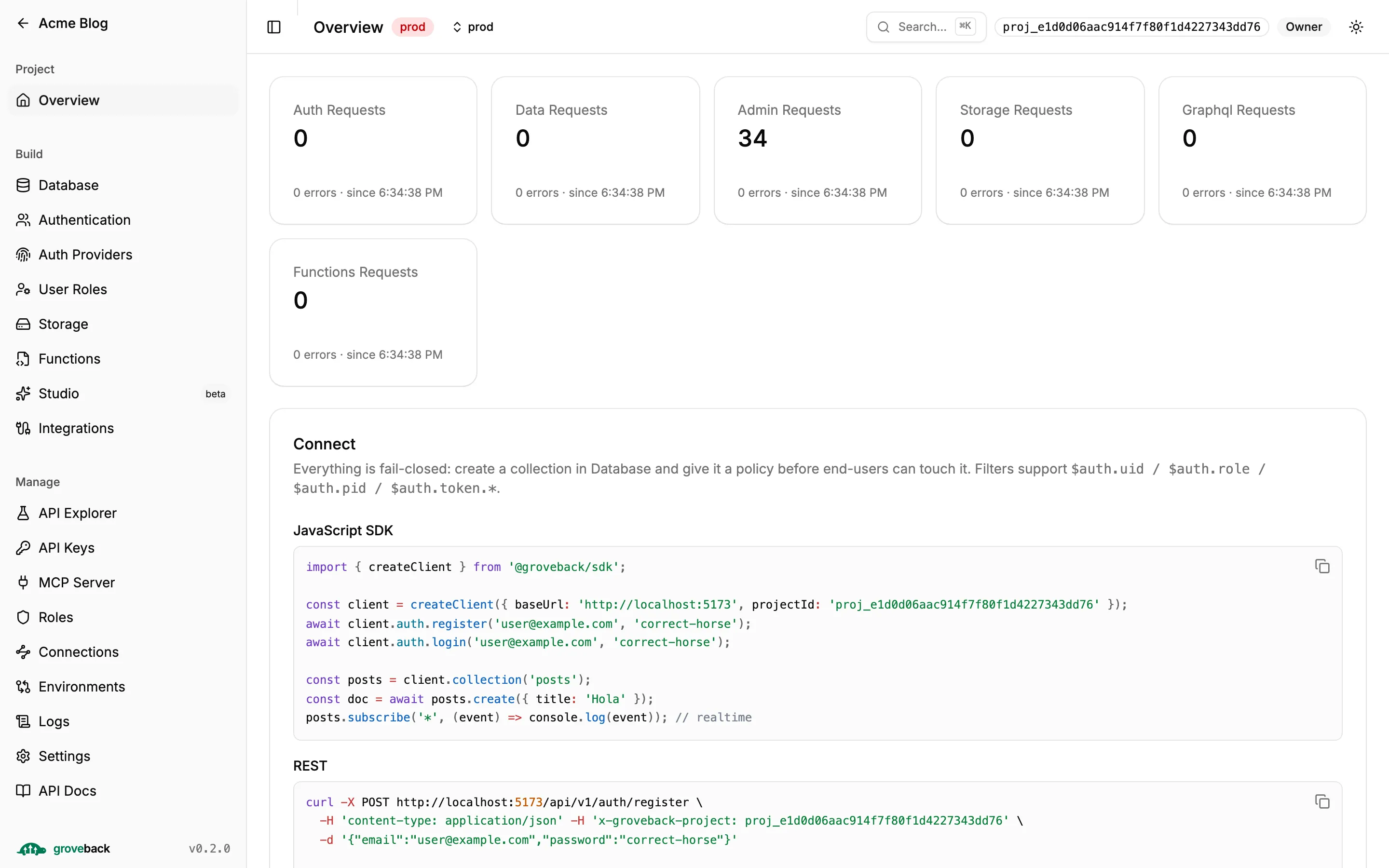1389x868 pixels.
Task: Click the Connections cable icon
Action: coord(23,652)
